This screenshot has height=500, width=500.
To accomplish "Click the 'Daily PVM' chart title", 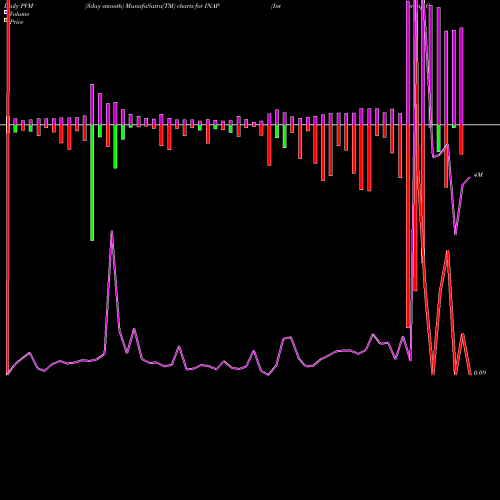I will coord(19,6).
